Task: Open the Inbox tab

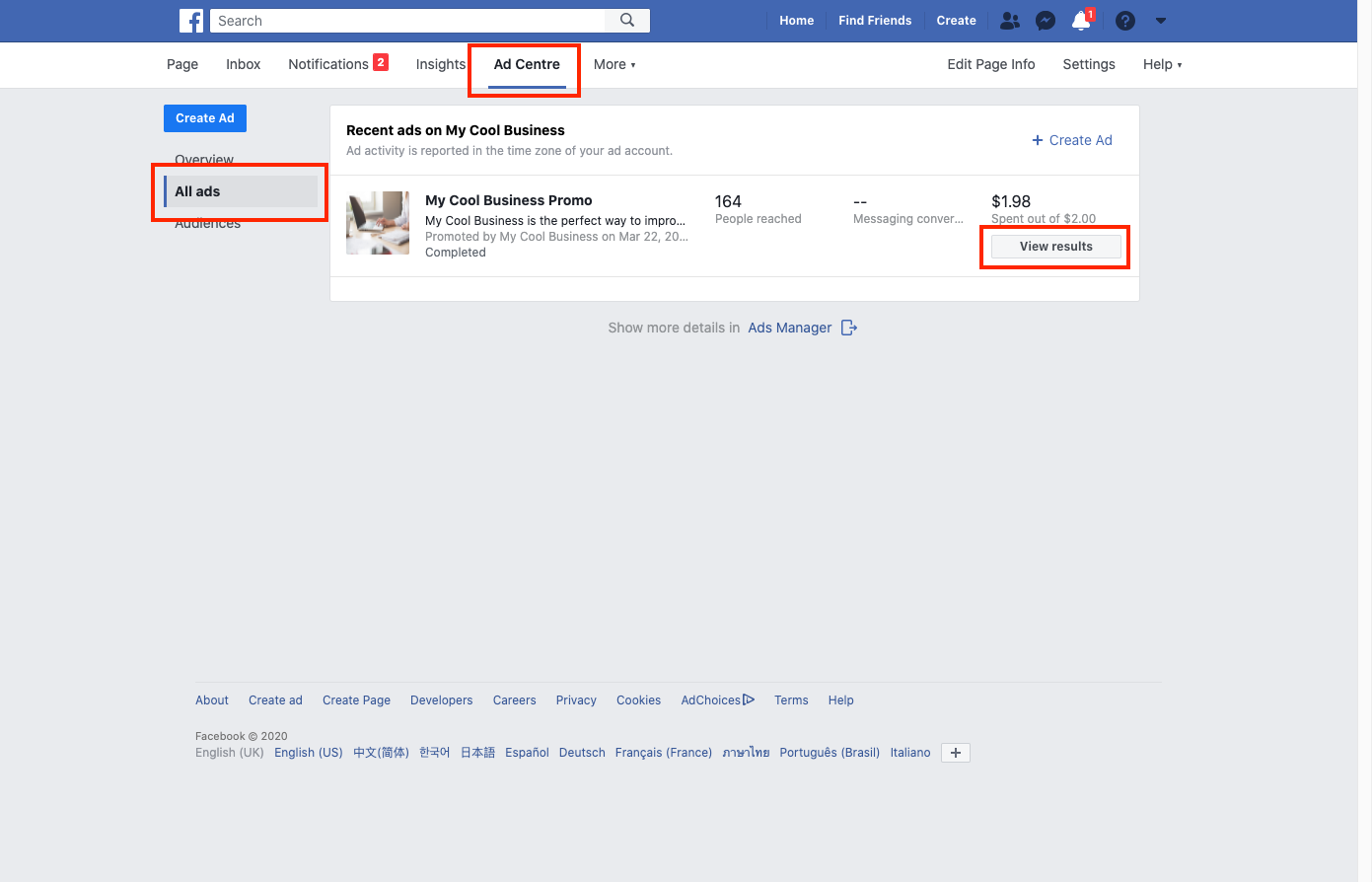Action: (244, 64)
